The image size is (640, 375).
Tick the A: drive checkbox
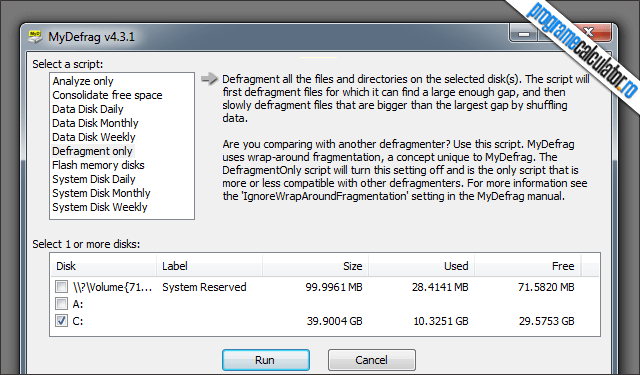tap(61, 304)
